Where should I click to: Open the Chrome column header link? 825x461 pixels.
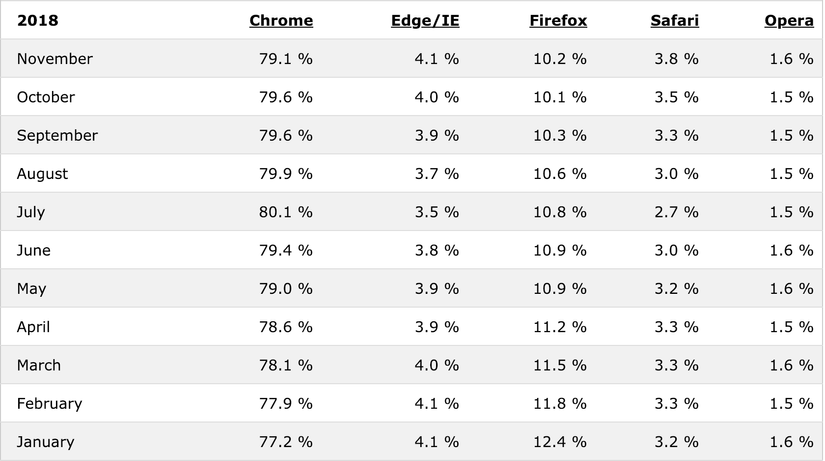[x=281, y=20]
